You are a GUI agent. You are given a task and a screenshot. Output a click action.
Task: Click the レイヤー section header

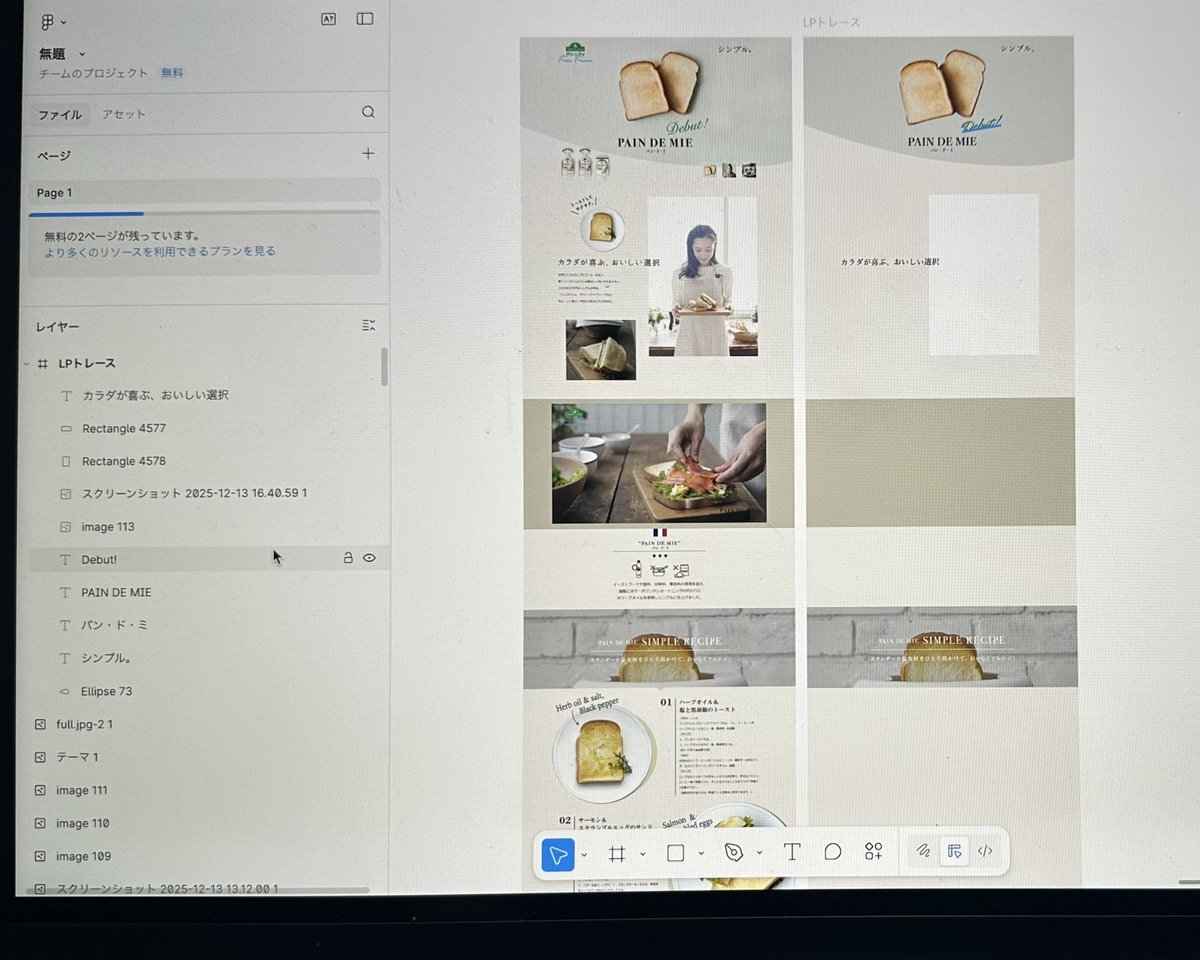(x=58, y=327)
